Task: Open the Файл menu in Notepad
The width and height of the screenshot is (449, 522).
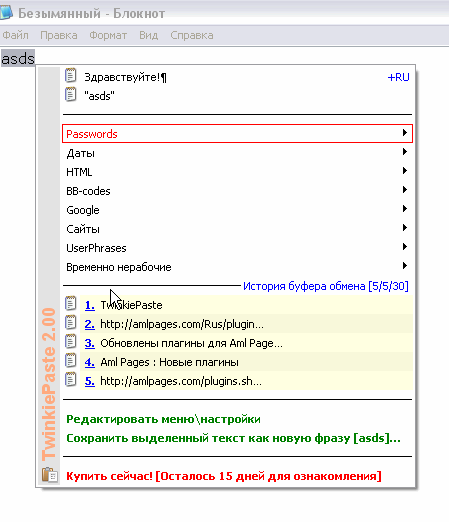Action: pyautogui.click(x=15, y=35)
